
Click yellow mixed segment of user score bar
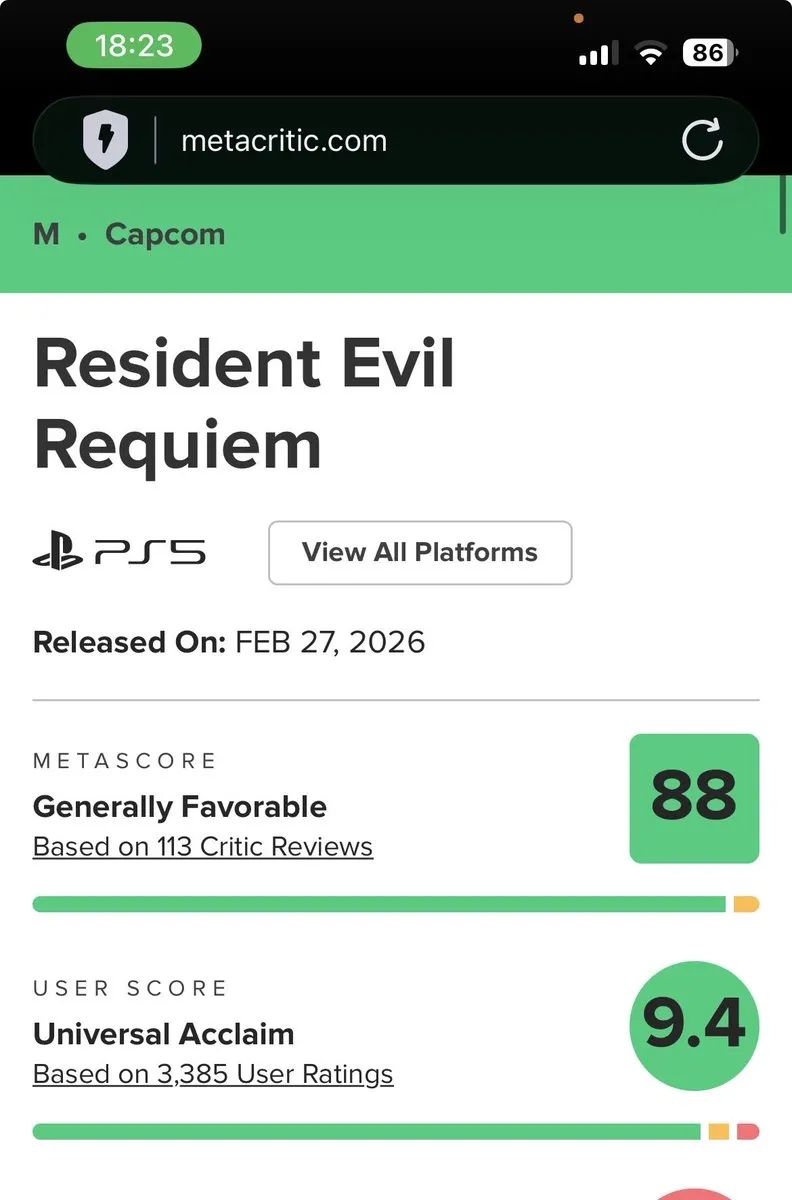coord(718,1131)
